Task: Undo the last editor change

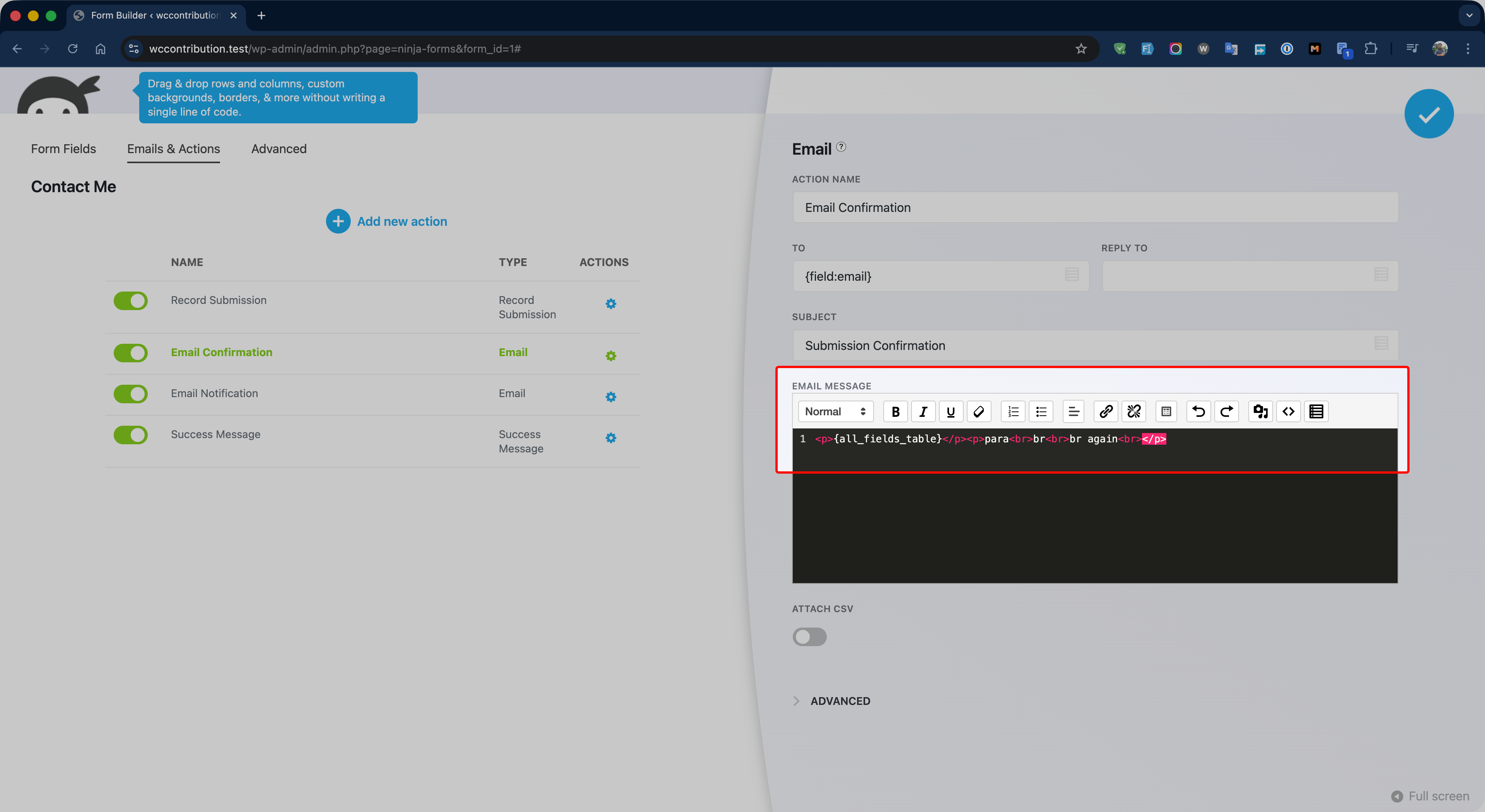Action: (1198, 411)
